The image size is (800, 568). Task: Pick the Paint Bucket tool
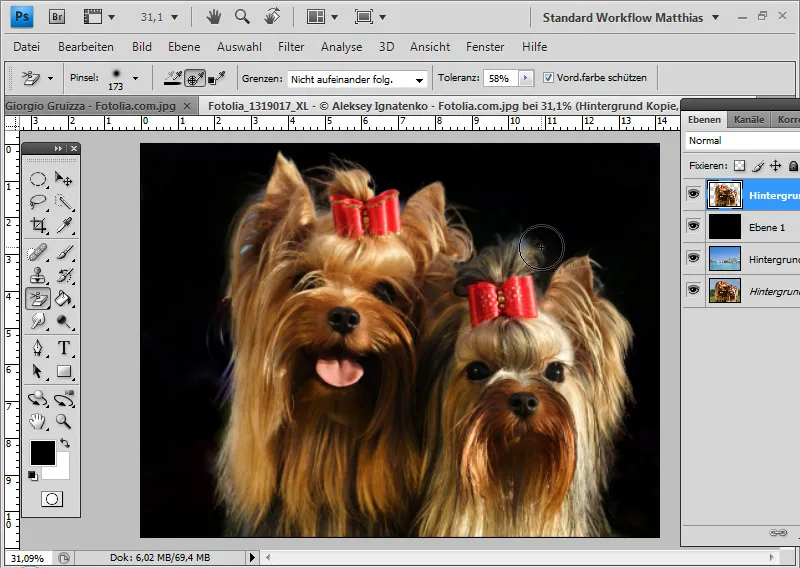point(64,298)
